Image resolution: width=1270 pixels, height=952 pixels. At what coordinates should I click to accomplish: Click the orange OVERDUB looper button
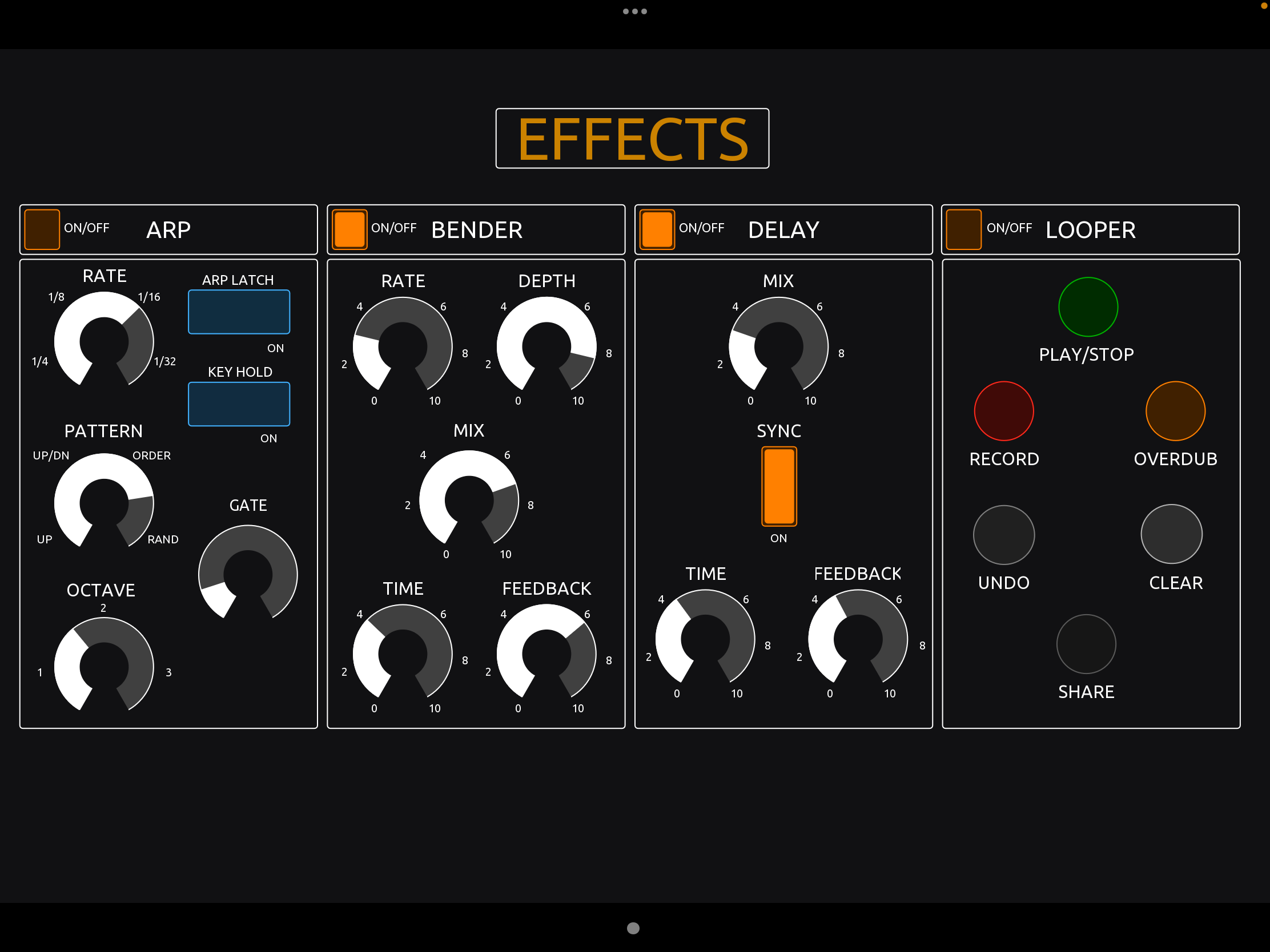pyautogui.click(x=1175, y=411)
